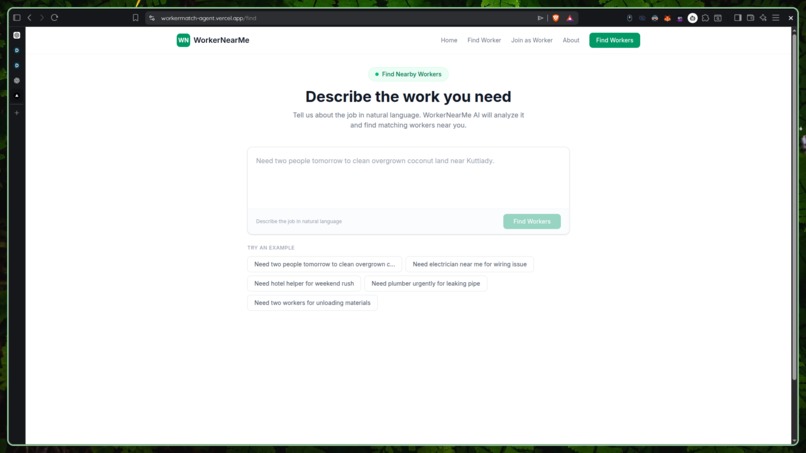Open the Leo AI sparkle icon
This screenshot has width=806, height=453.
tap(763, 17)
